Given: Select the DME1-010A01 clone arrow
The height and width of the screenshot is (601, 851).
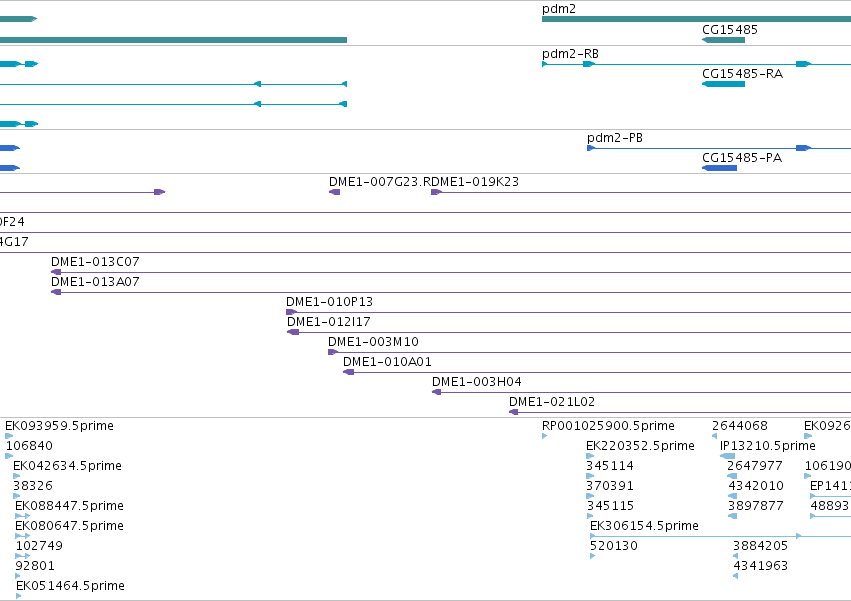Looking at the screenshot, I should point(348,372).
